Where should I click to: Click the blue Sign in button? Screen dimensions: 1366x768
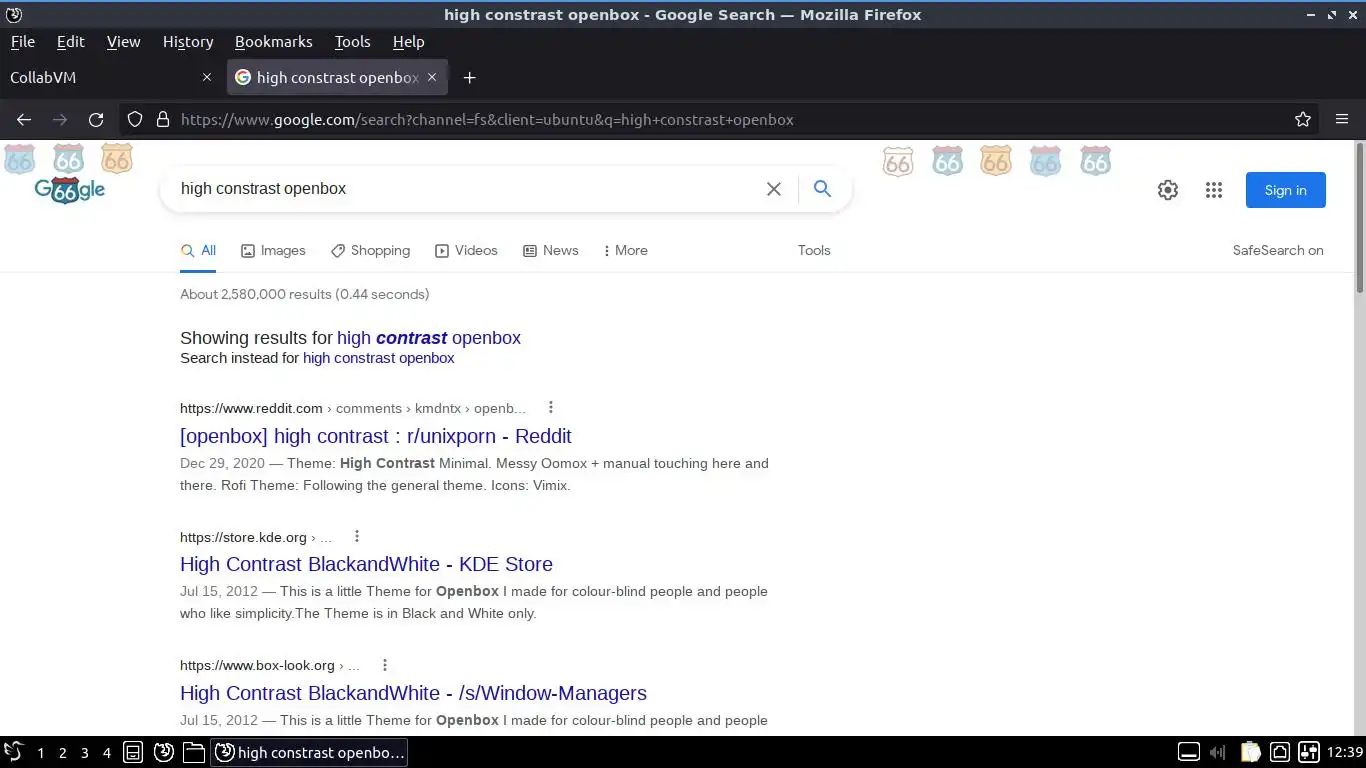pyautogui.click(x=1285, y=190)
